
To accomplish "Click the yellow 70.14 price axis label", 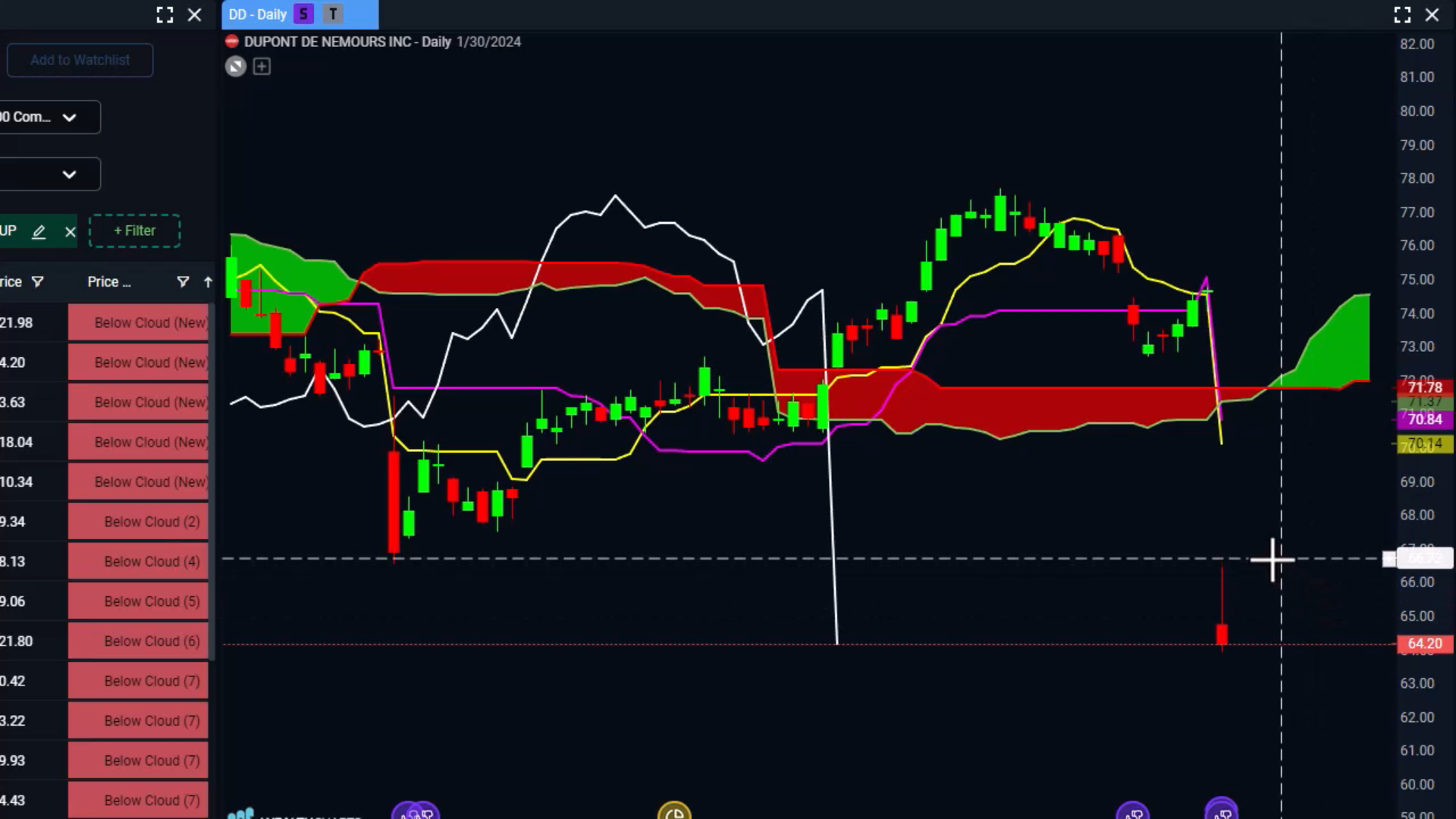I will (x=1424, y=444).
